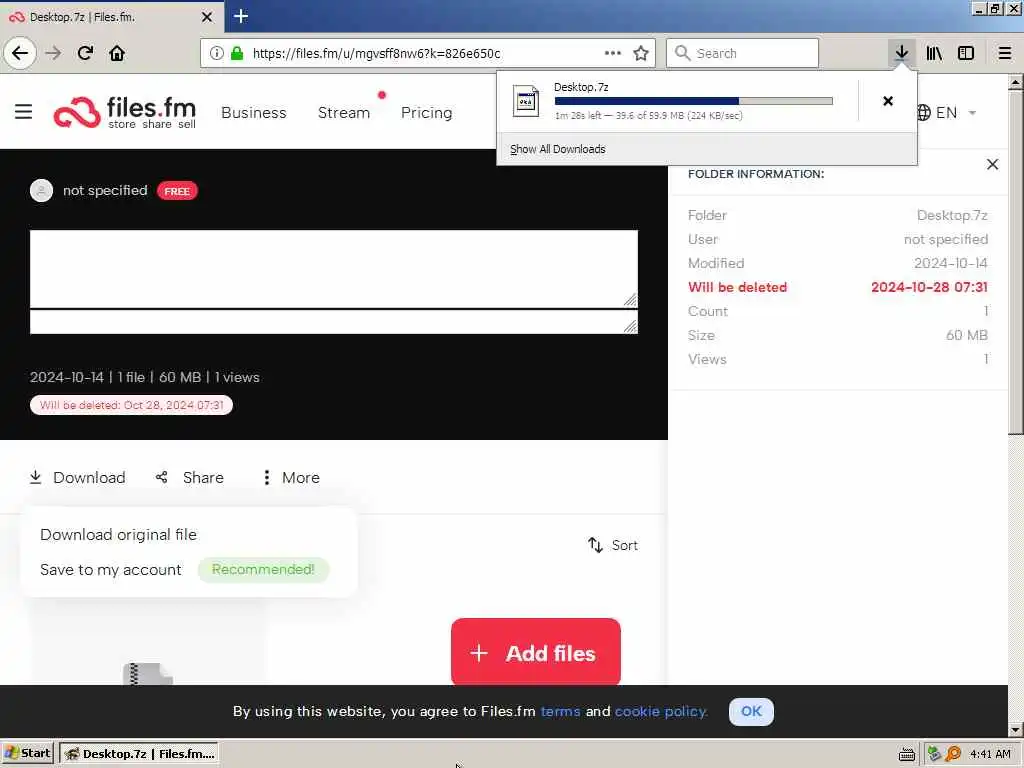Click the FOLDER INFORMATION heading
Viewport: 1024px width, 768px height.
coord(756,174)
